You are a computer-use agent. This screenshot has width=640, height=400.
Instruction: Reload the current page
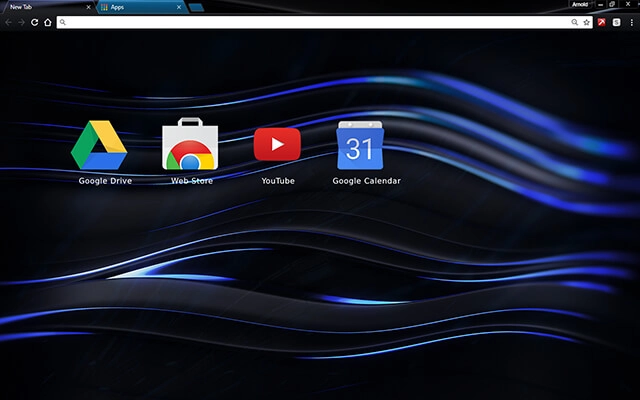click(35, 22)
